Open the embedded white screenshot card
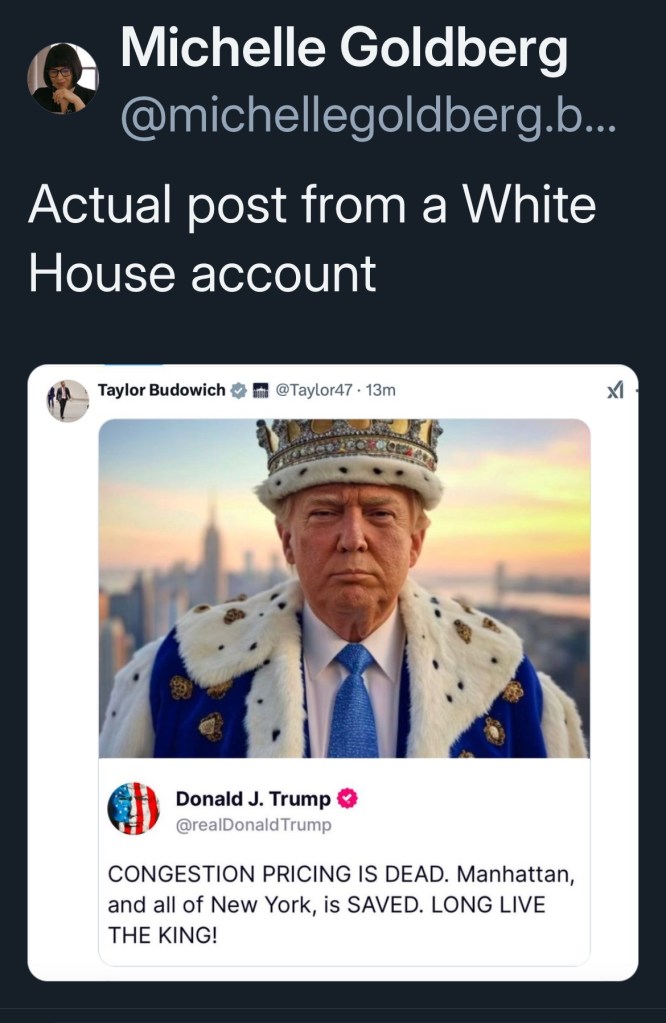The height and width of the screenshot is (1023, 666). 333,673
